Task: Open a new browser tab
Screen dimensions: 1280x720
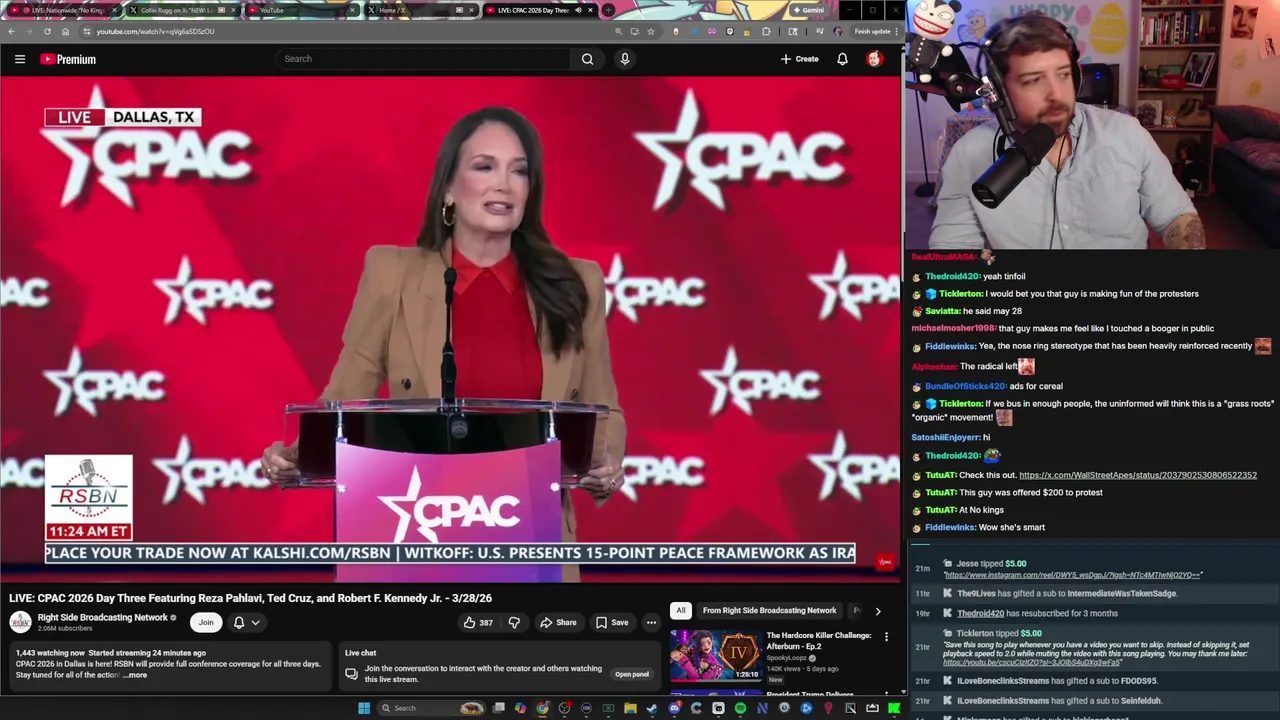Action: (608, 10)
